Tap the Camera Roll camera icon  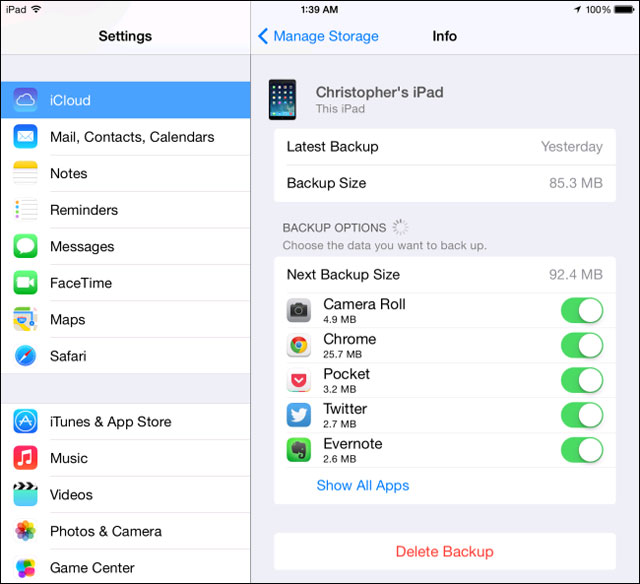(x=299, y=311)
